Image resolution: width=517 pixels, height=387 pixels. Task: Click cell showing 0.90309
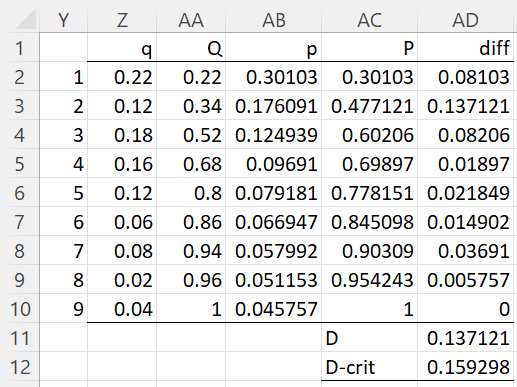tap(369, 251)
